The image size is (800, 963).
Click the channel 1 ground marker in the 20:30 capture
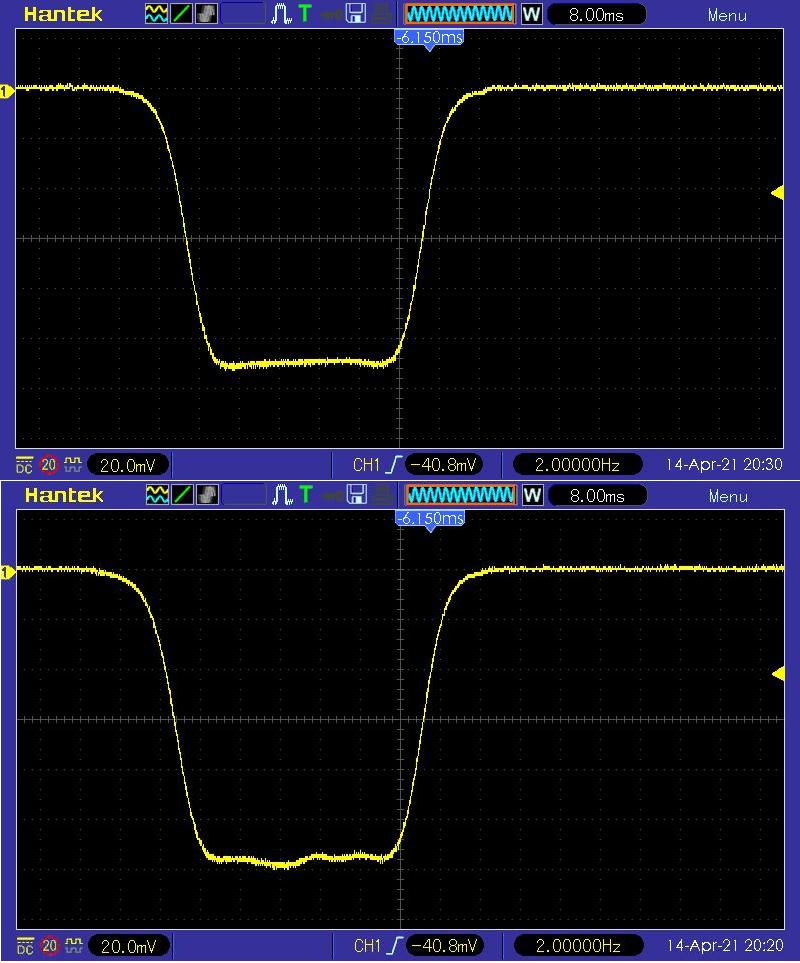(6, 92)
